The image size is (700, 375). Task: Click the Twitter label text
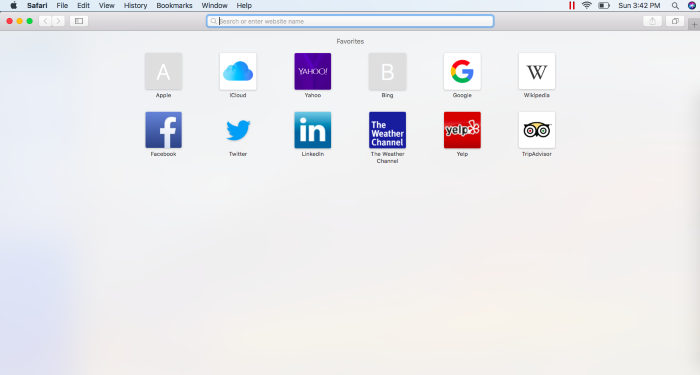238,154
